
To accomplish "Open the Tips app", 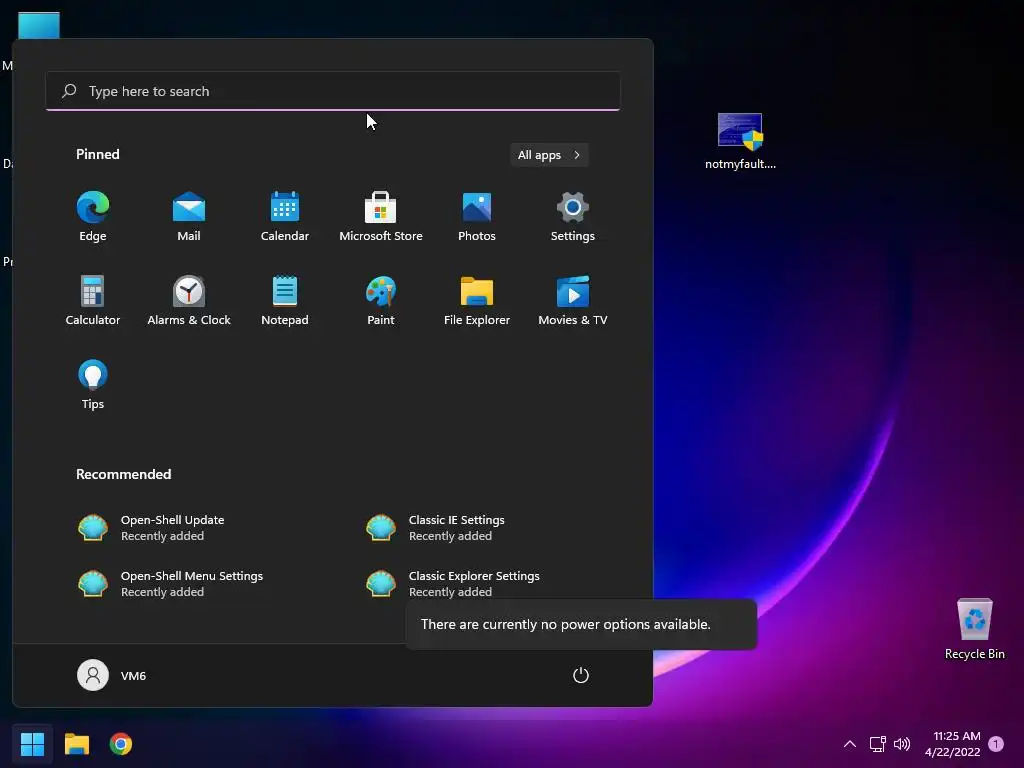I will click(x=93, y=385).
